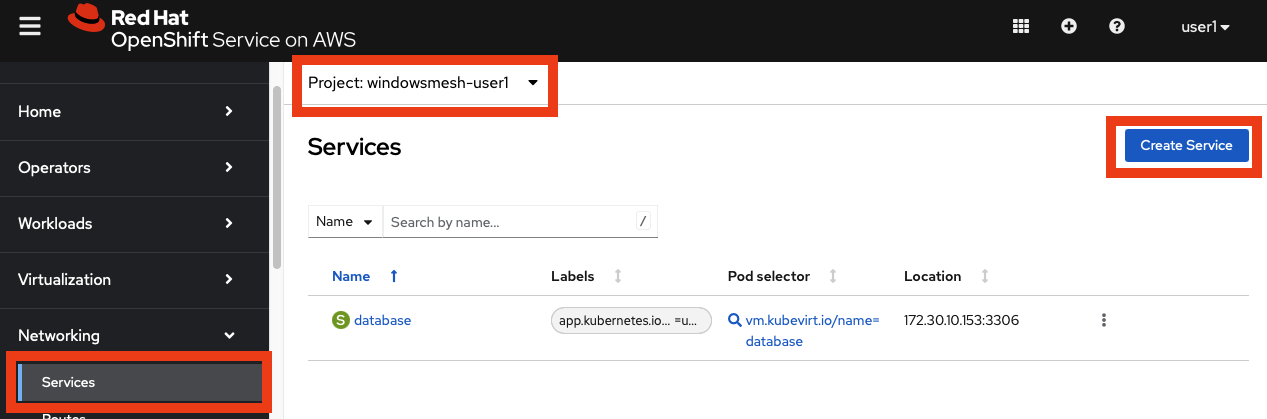This screenshot has width=1267, height=419.
Task: Click the Search by name field
Action: [510, 222]
